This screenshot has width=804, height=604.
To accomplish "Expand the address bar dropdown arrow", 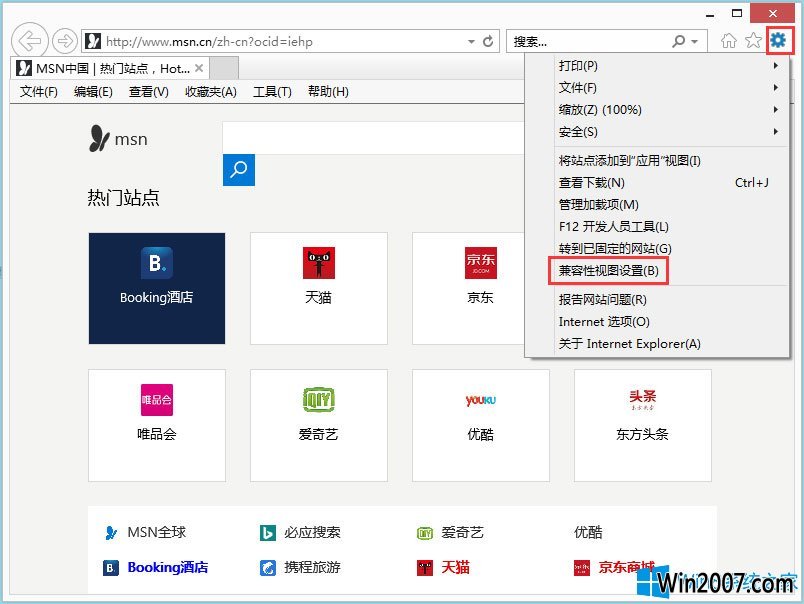I will [x=471, y=42].
